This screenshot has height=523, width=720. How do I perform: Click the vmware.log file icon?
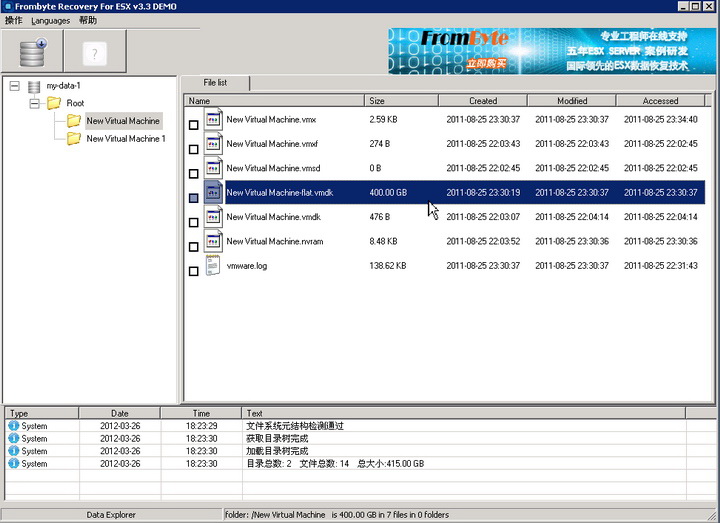coord(213,265)
